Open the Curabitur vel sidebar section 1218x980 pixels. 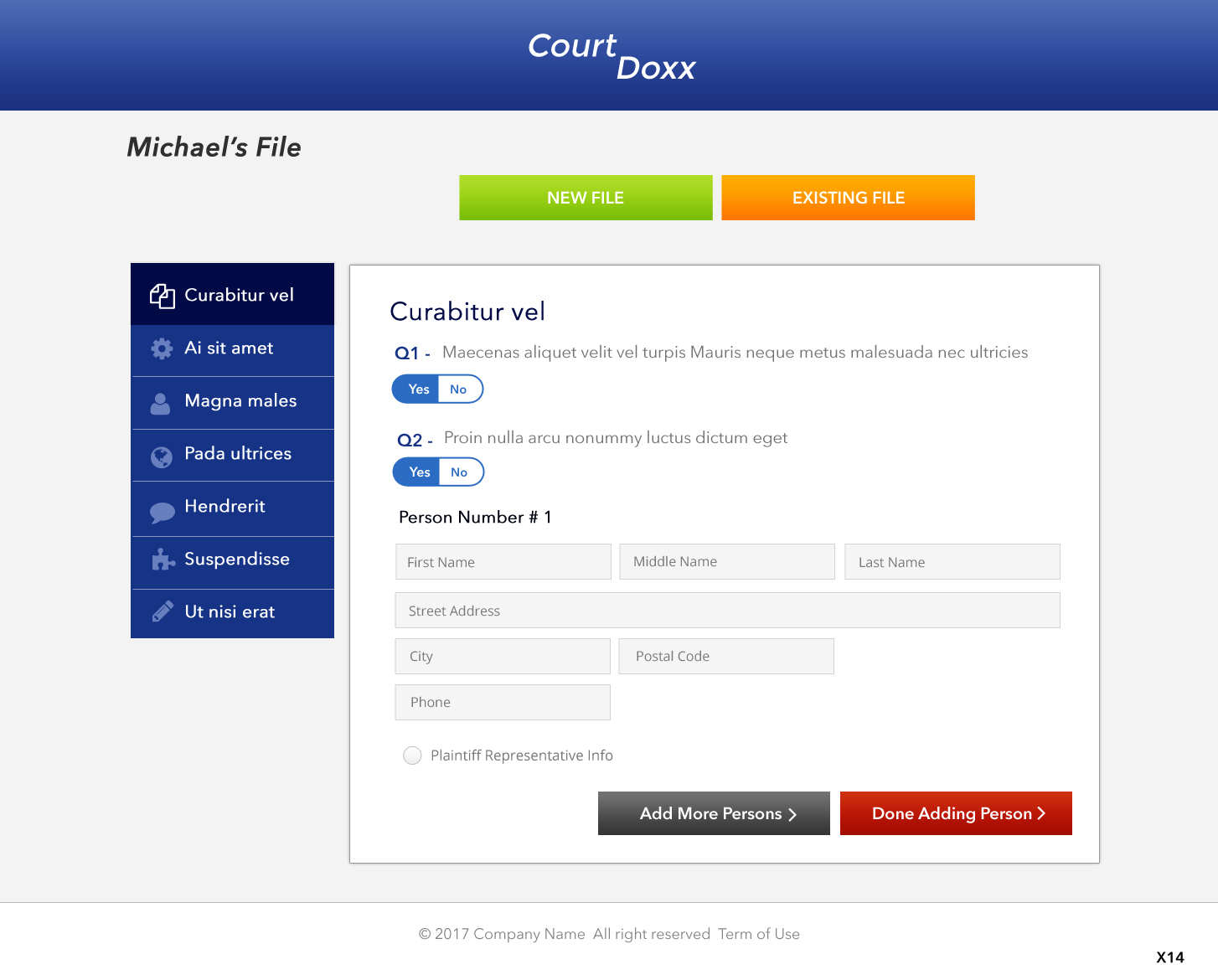click(x=233, y=295)
